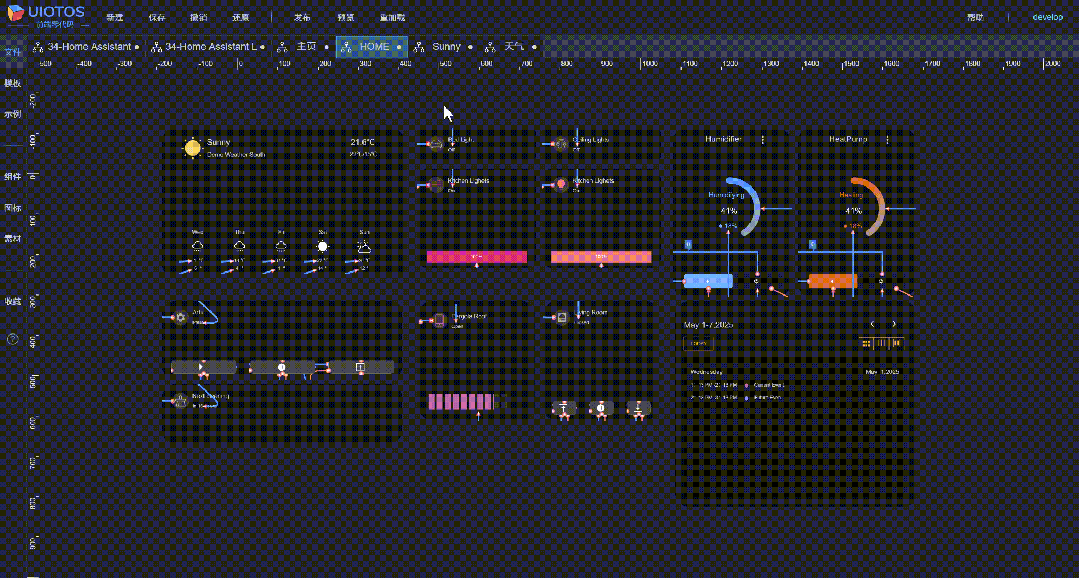Open the 素材 sidebar panel
The image size is (1079, 578).
coord(12,239)
